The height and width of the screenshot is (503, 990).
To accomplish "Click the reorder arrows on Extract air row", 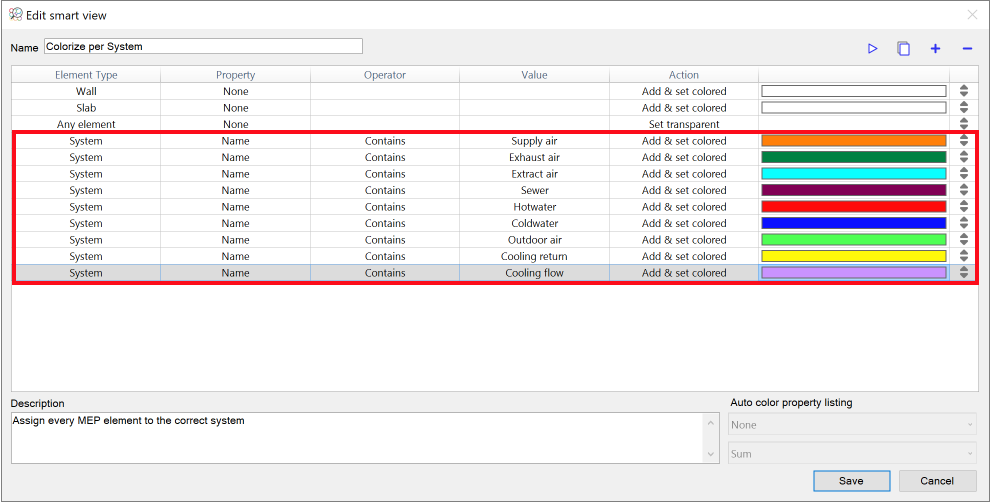I will tap(963, 173).
